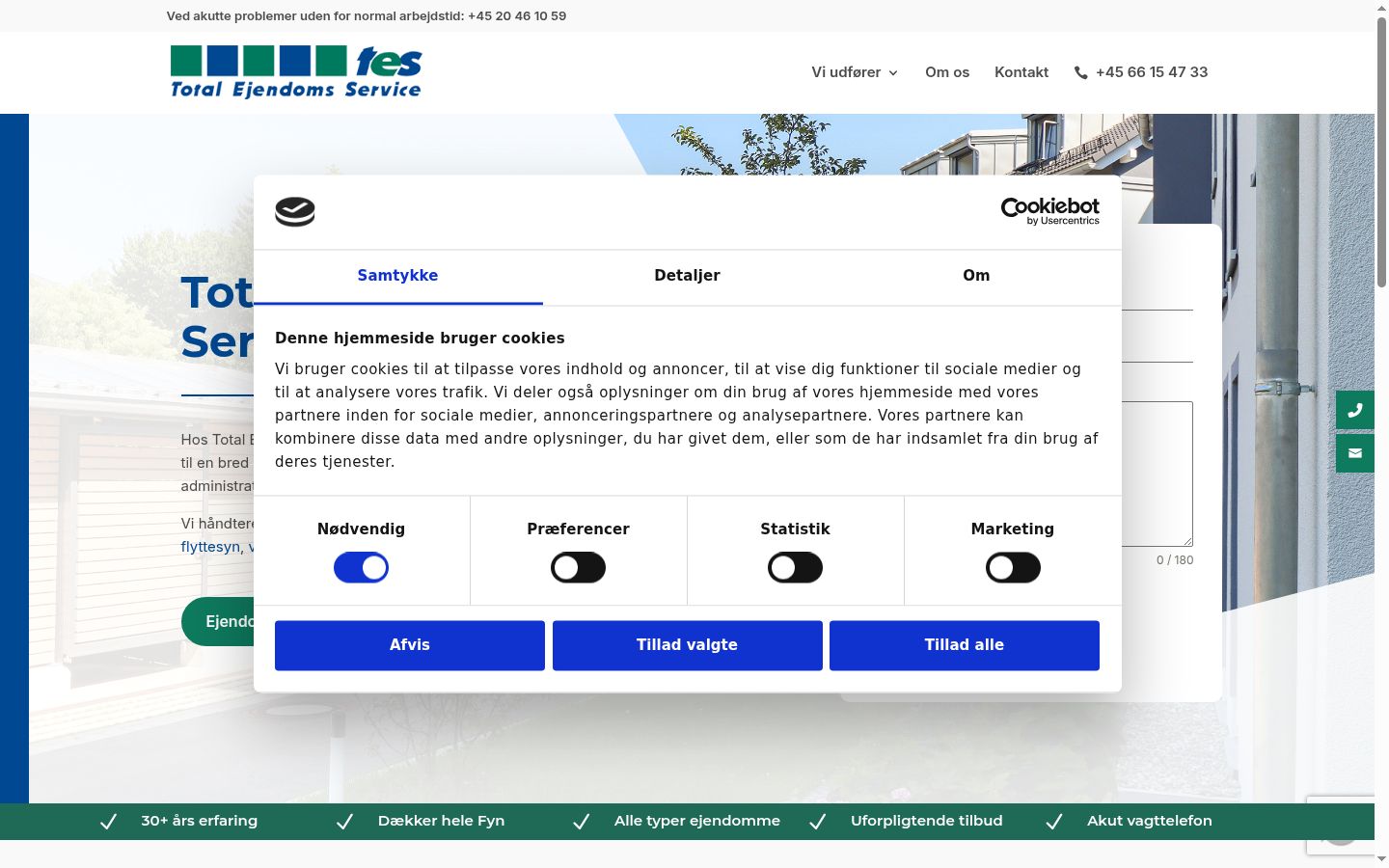Click the 'Denne hjemmeside bruger cookies' heading
The image size is (1389, 868).
point(420,339)
